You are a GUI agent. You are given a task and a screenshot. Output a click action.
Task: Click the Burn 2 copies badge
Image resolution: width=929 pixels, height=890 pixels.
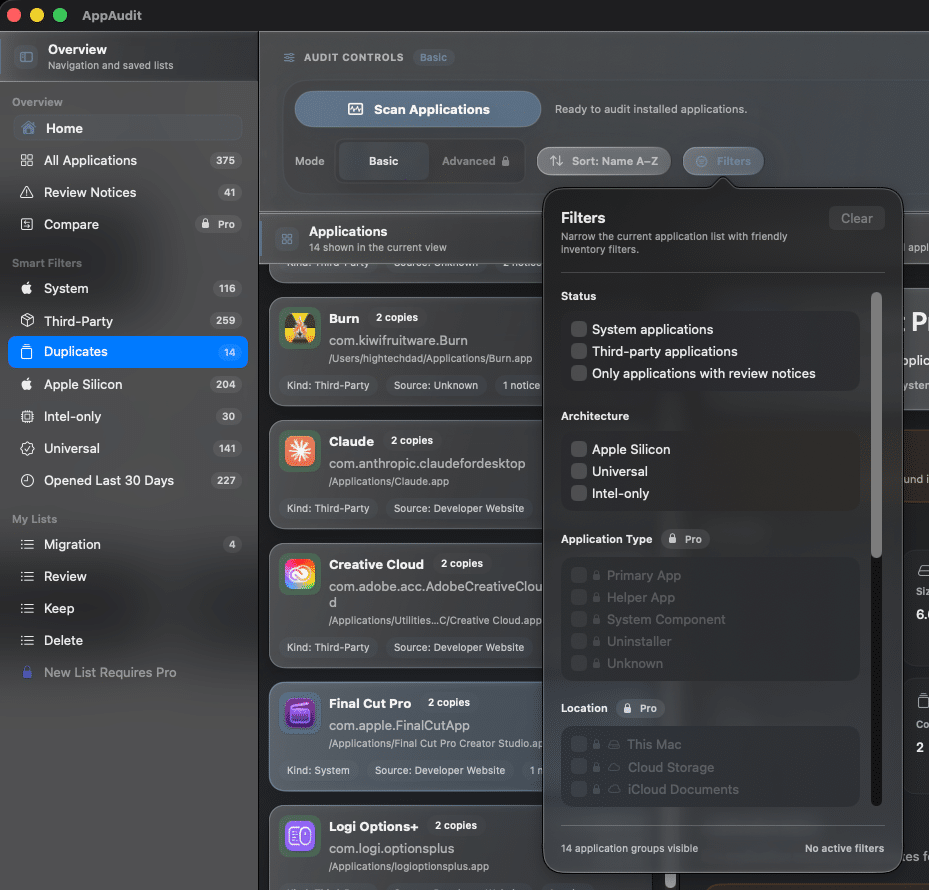pos(396,318)
